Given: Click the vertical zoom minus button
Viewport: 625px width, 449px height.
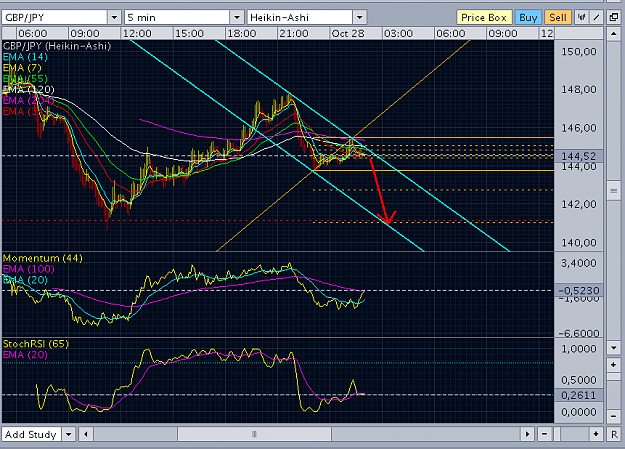Looking at the screenshot, I should pos(613,416).
